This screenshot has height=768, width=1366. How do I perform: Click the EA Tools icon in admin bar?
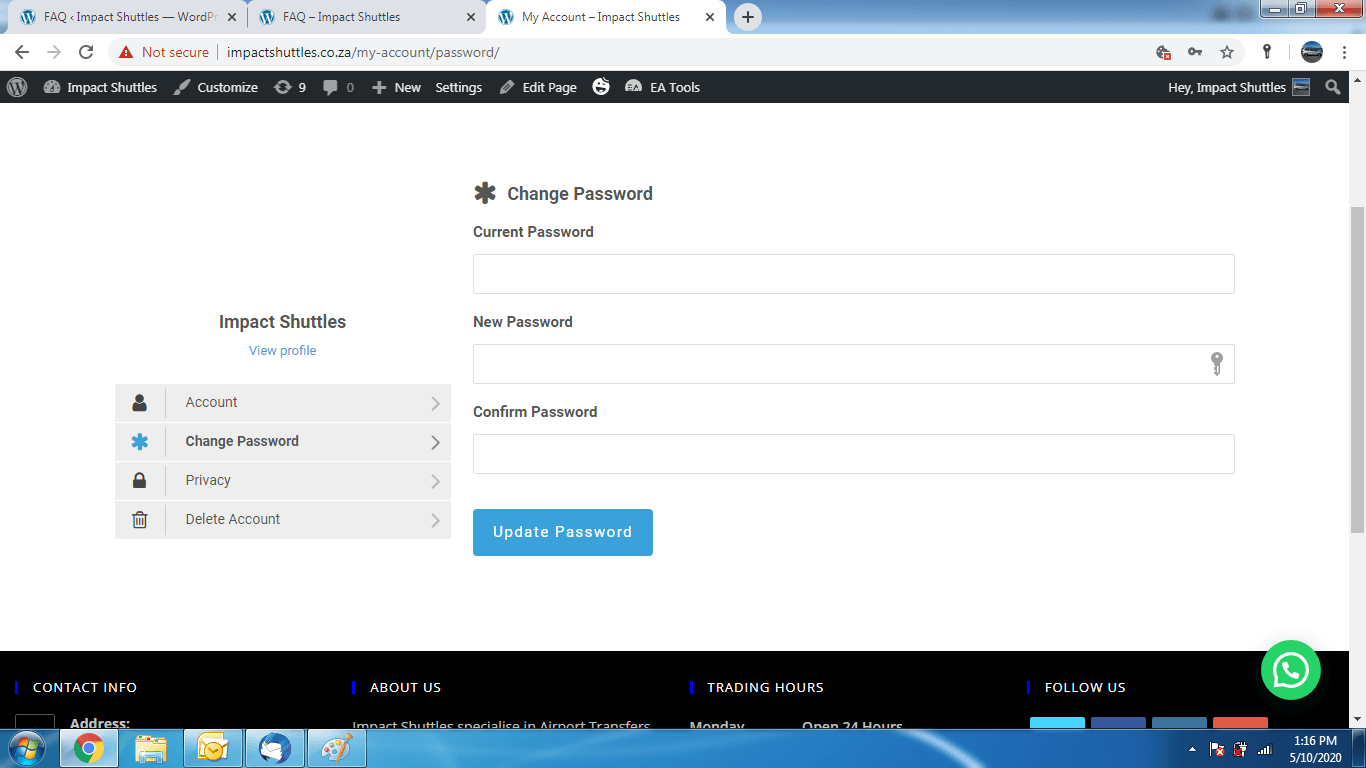pyautogui.click(x=633, y=87)
